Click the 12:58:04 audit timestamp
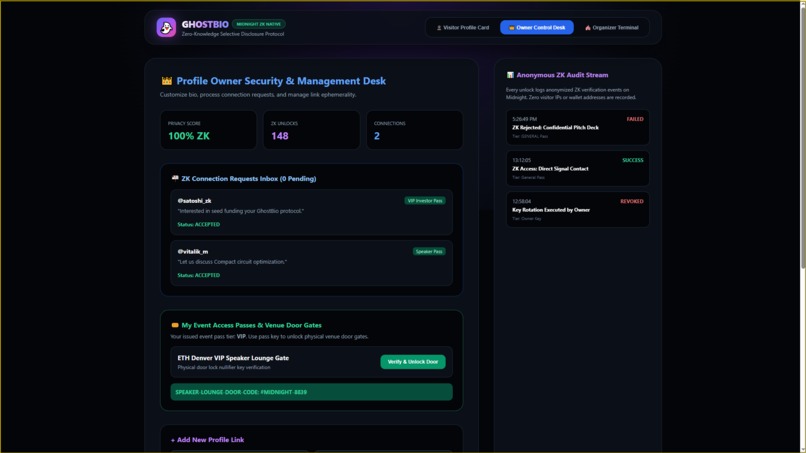Screen dimensions: 806x453 click(521, 202)
